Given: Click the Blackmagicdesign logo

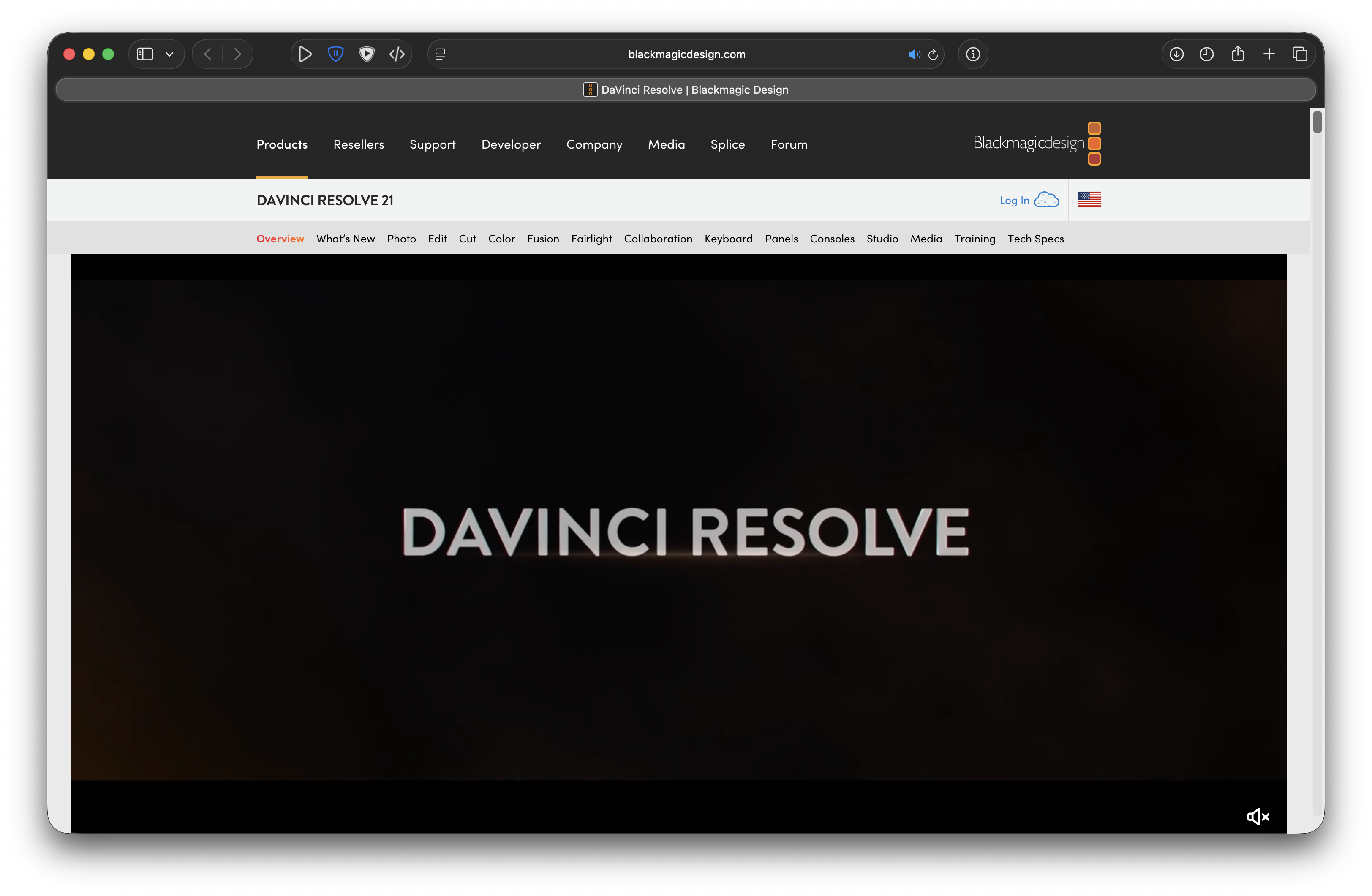Looking at the screenshot, I should [1037, 144].
